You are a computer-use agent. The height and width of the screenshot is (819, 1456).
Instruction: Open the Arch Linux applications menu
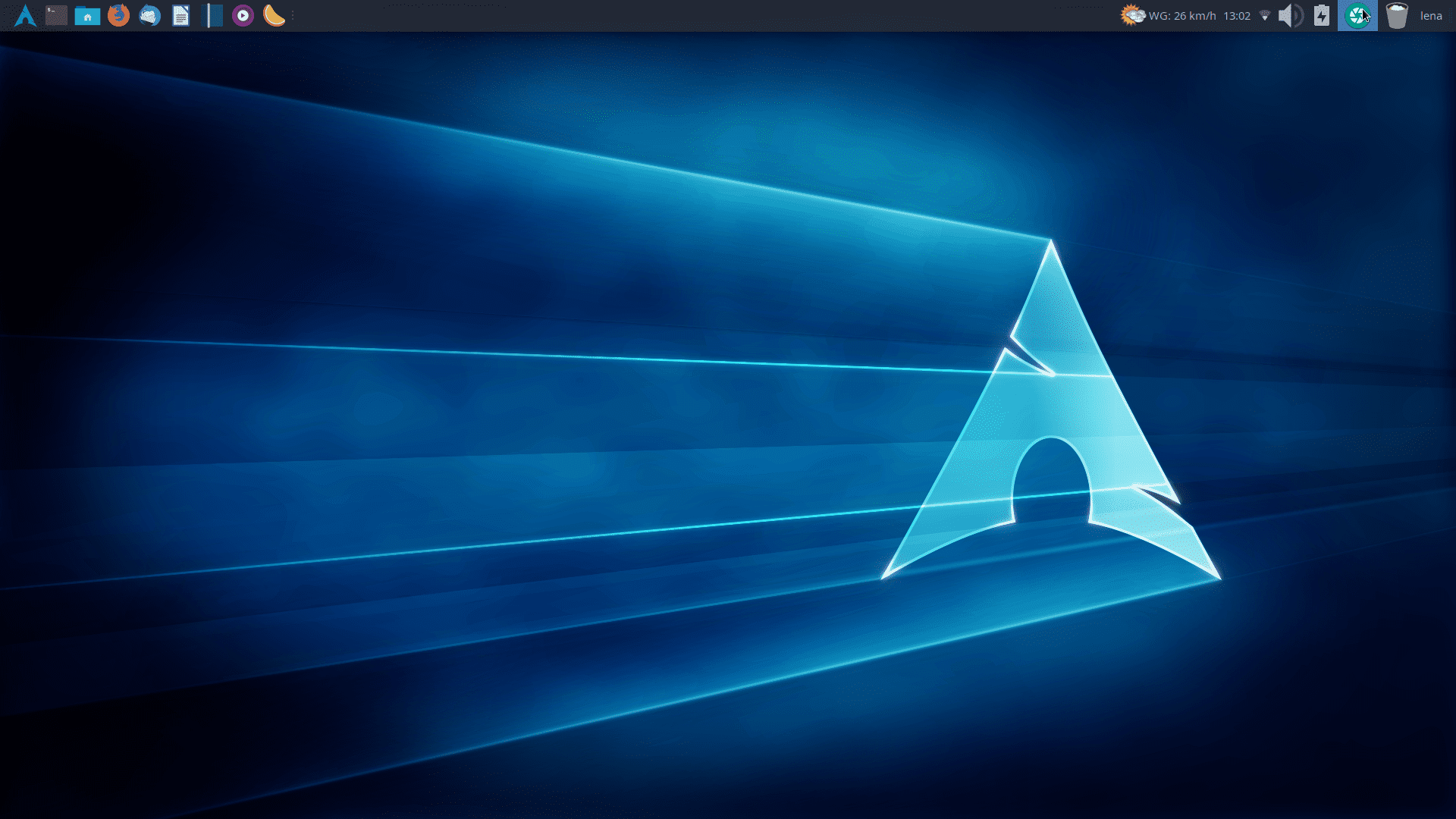25,15
